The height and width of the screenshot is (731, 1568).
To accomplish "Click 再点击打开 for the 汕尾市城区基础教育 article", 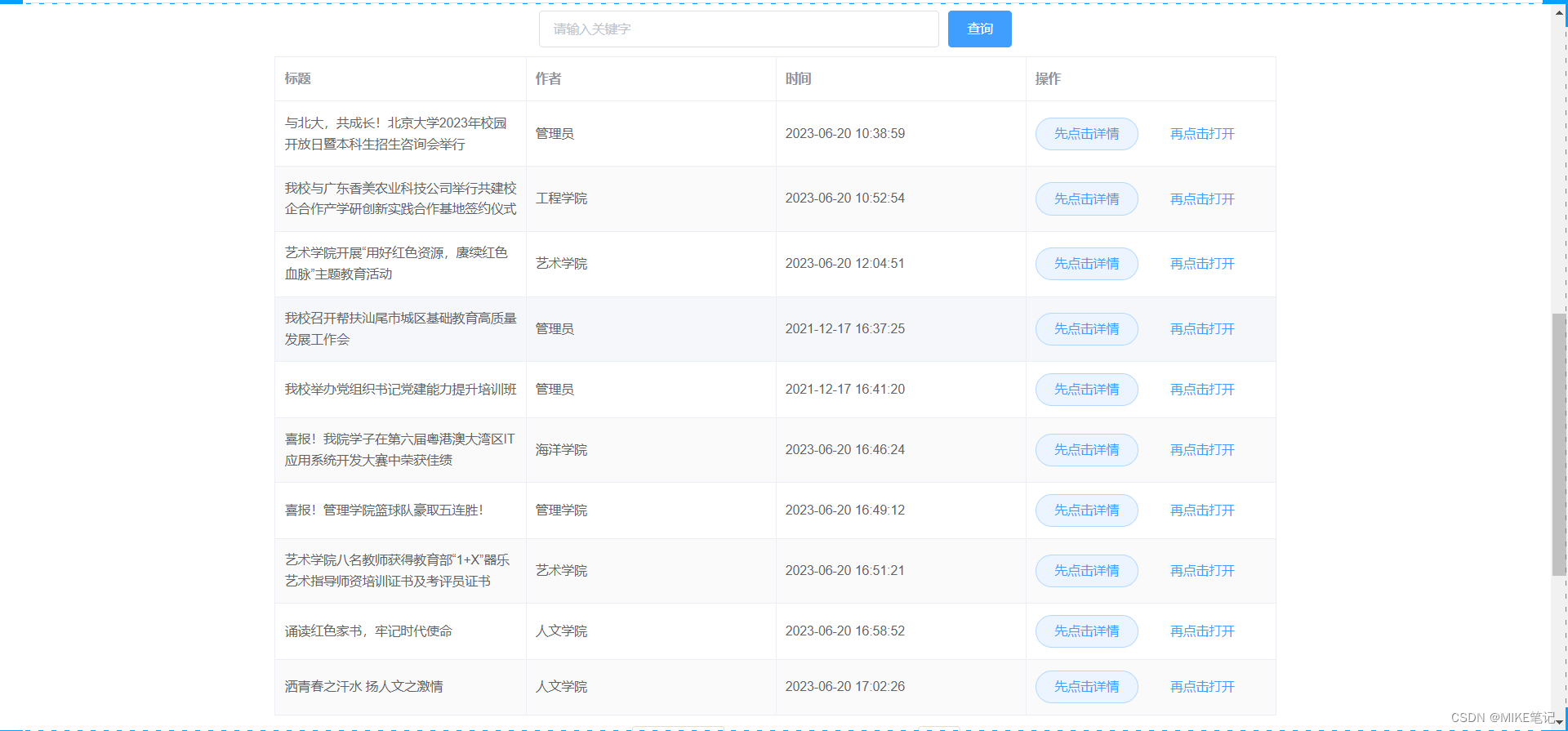I will (1202, 328).
